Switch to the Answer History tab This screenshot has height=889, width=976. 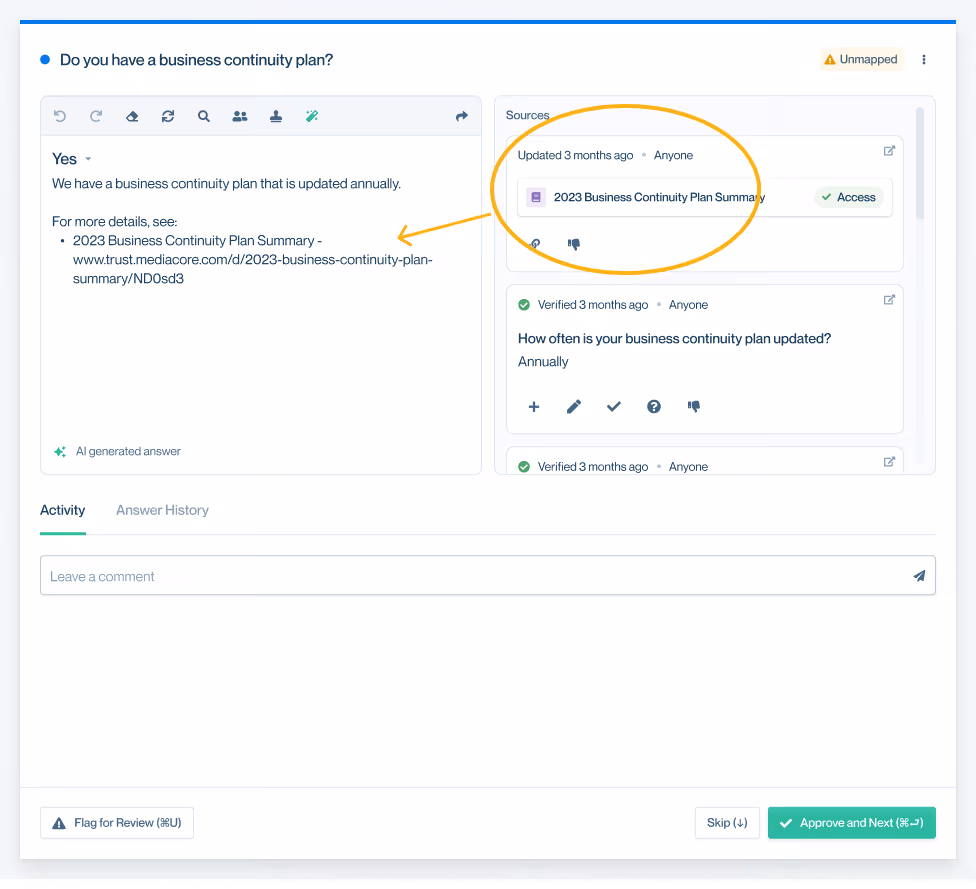pos(162,510)
